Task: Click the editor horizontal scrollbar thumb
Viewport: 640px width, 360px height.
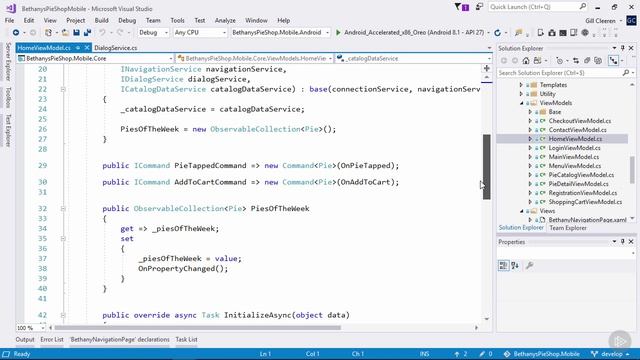Action: pos(198,327)
